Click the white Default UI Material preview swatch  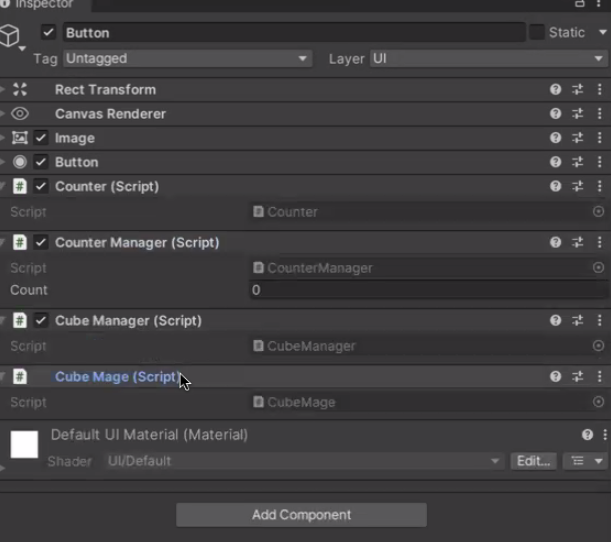pos(24,444)
